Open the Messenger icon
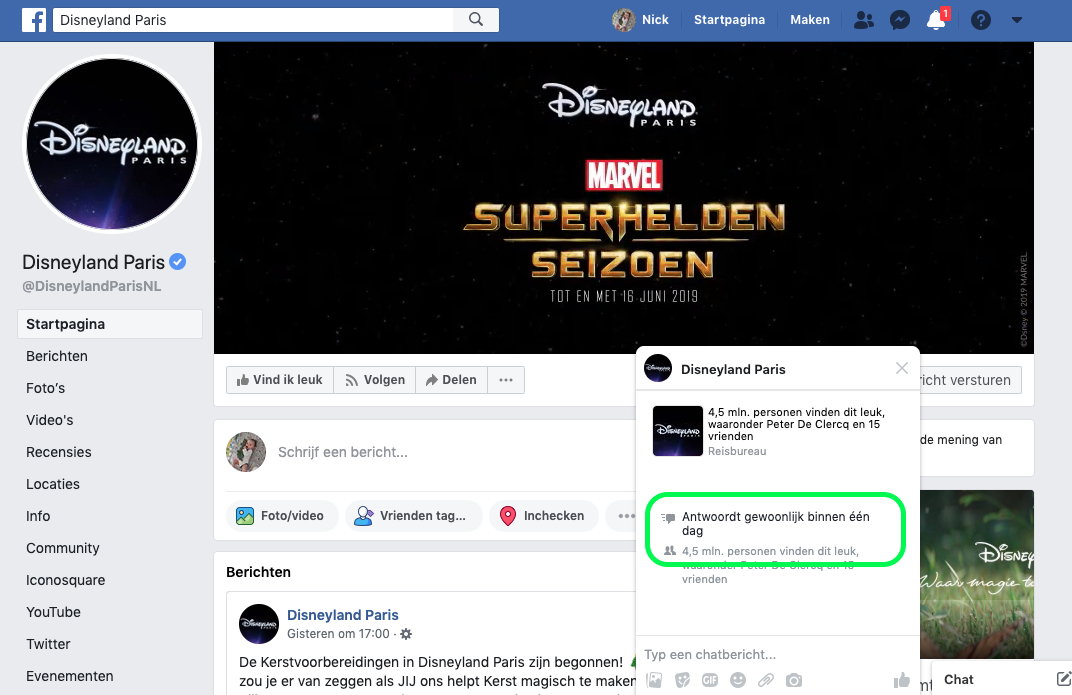 [x=900, y=21]
